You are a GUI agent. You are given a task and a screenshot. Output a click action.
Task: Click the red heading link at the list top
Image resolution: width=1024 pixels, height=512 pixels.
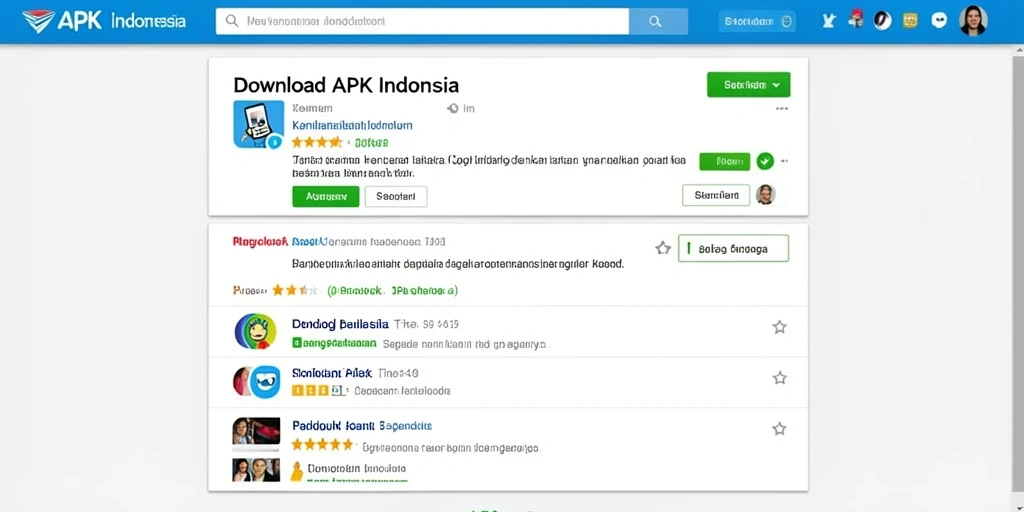(x=260, y=242)
